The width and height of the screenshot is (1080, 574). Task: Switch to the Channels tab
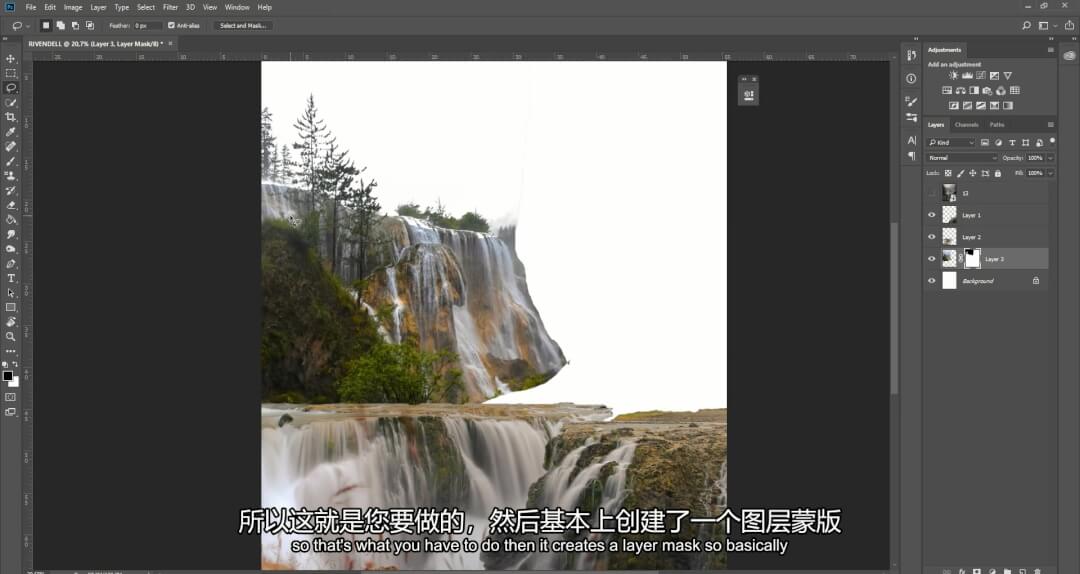pyautogui.click(x=966, y=125)
